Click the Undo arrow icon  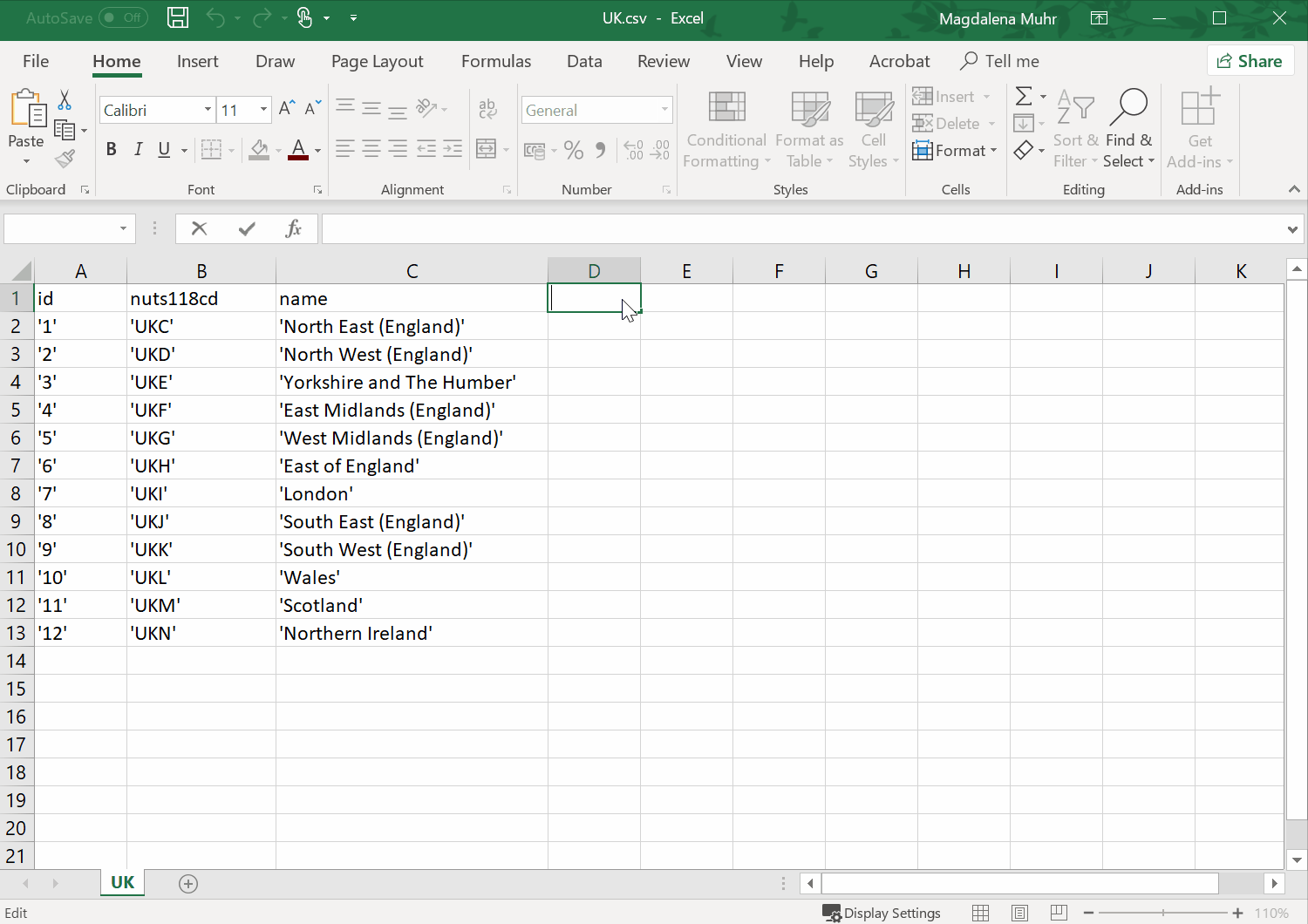215,17
